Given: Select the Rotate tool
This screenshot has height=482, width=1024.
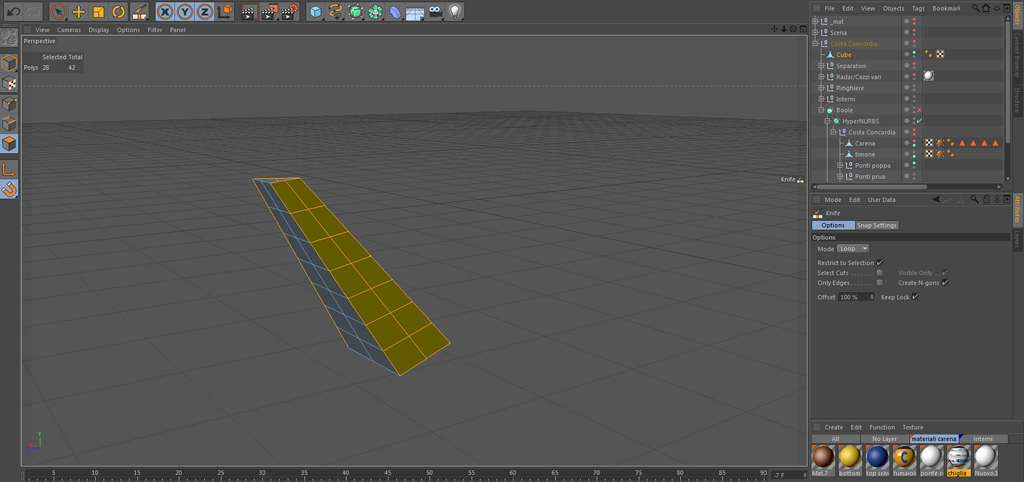Looking at the screenshot, I should click(118, 11).
